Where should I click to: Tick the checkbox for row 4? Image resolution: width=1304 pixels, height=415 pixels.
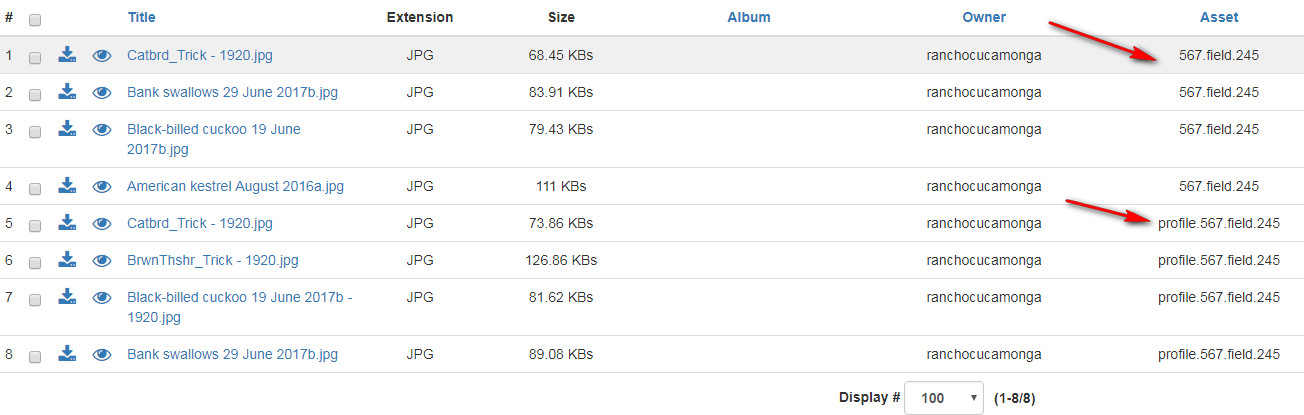[35, 188]
